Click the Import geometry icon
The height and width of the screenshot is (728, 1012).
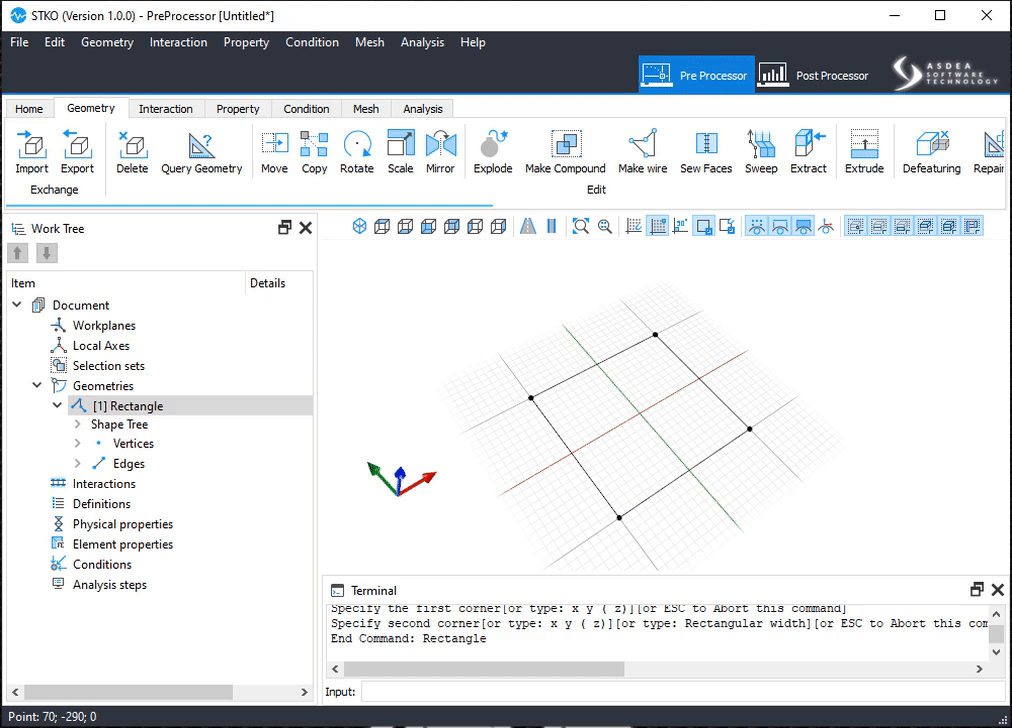coord(32,152)
